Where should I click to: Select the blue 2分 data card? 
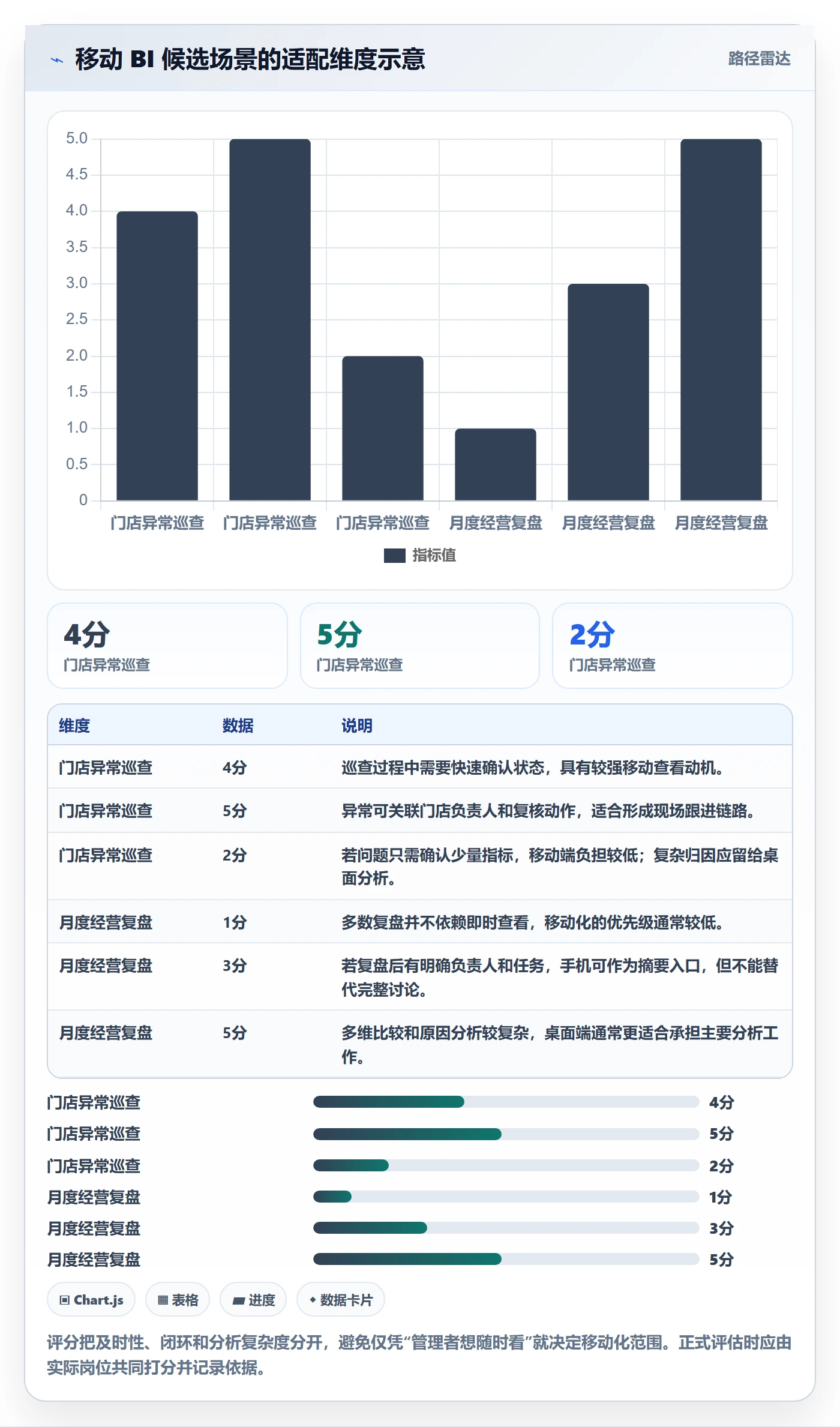[673, 646]
